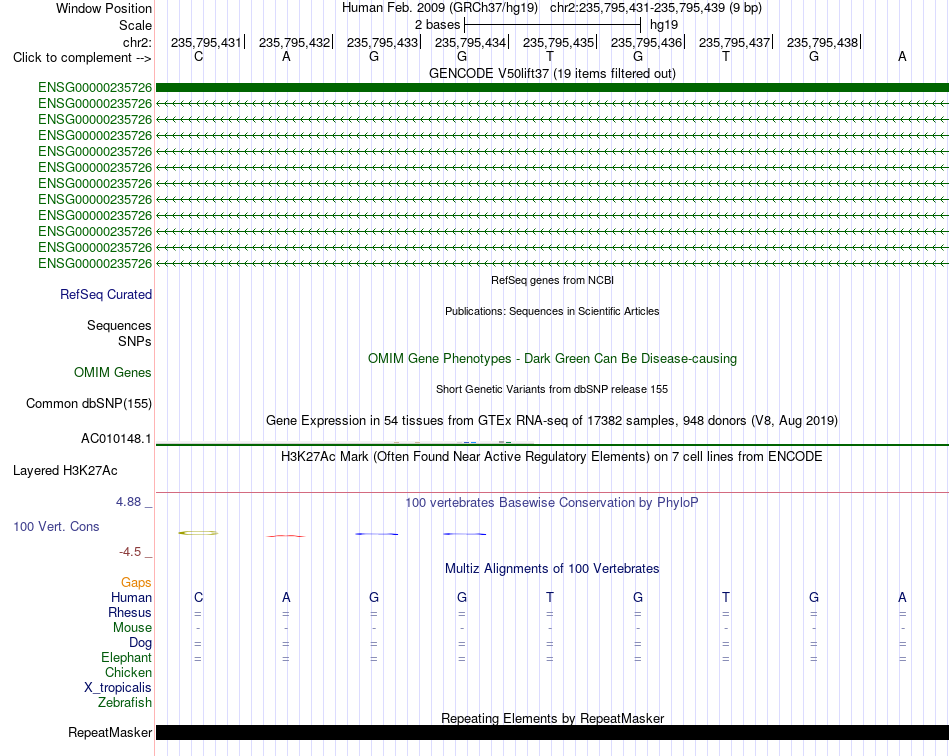The image size is (950, 756).
Task: Select the Elephant species label
Action: 127,658
